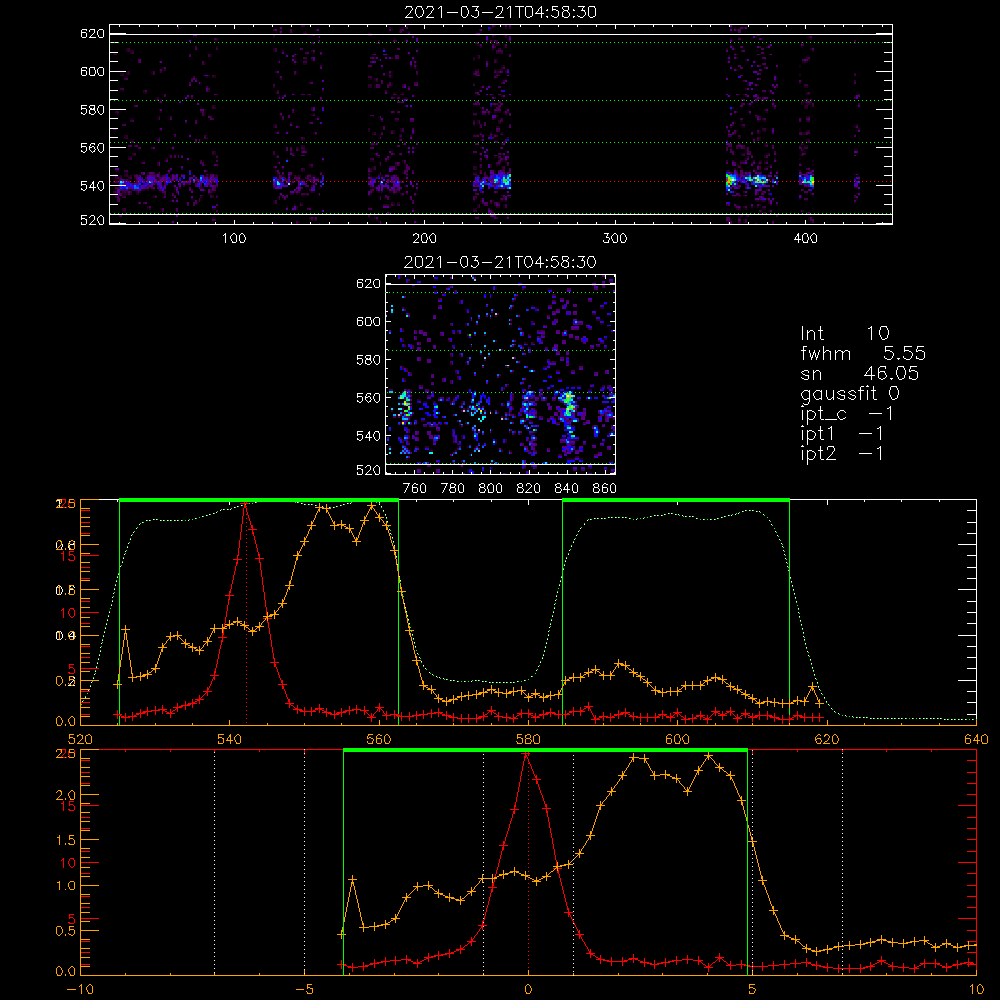Select the 'ipt2 -1' readout line
Viewport: 1000px width, 1000px height.
pos(842,453)
